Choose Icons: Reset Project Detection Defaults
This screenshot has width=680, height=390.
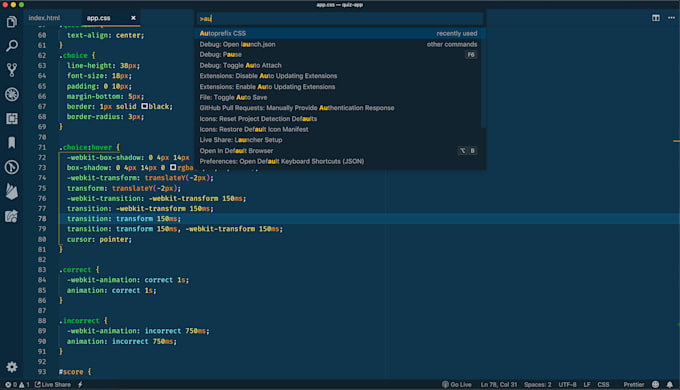point(340,118)
